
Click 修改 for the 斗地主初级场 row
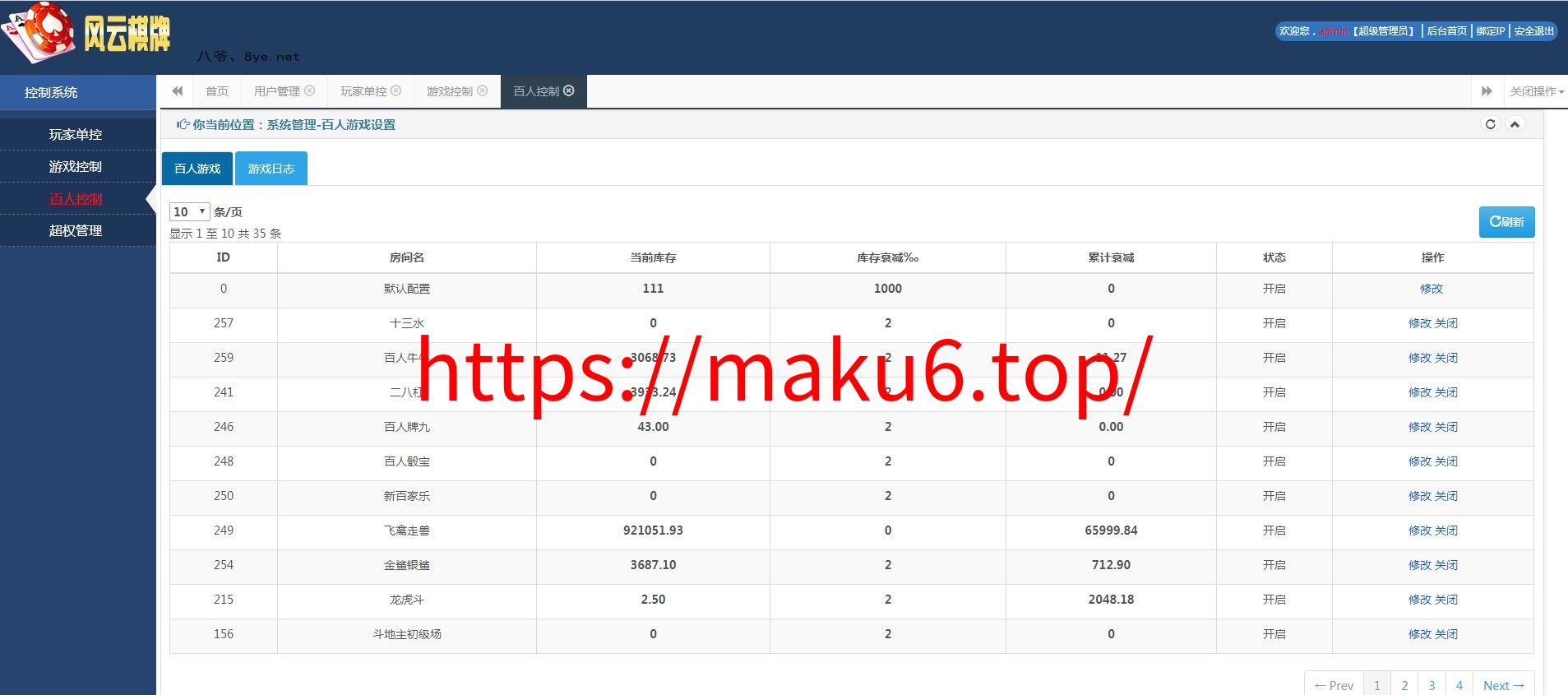point(1420,634)
